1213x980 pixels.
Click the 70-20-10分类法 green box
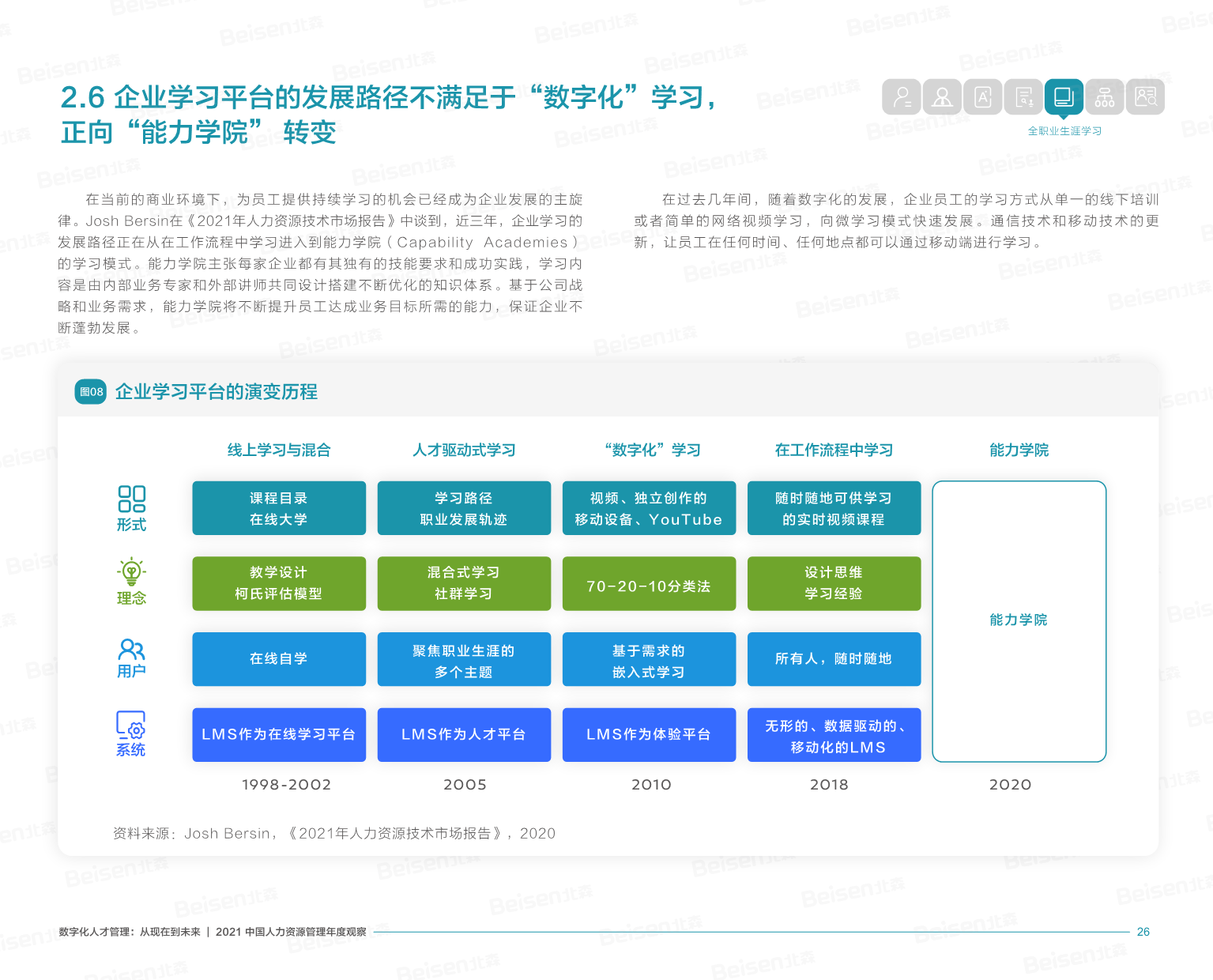[x=649, y=583]
